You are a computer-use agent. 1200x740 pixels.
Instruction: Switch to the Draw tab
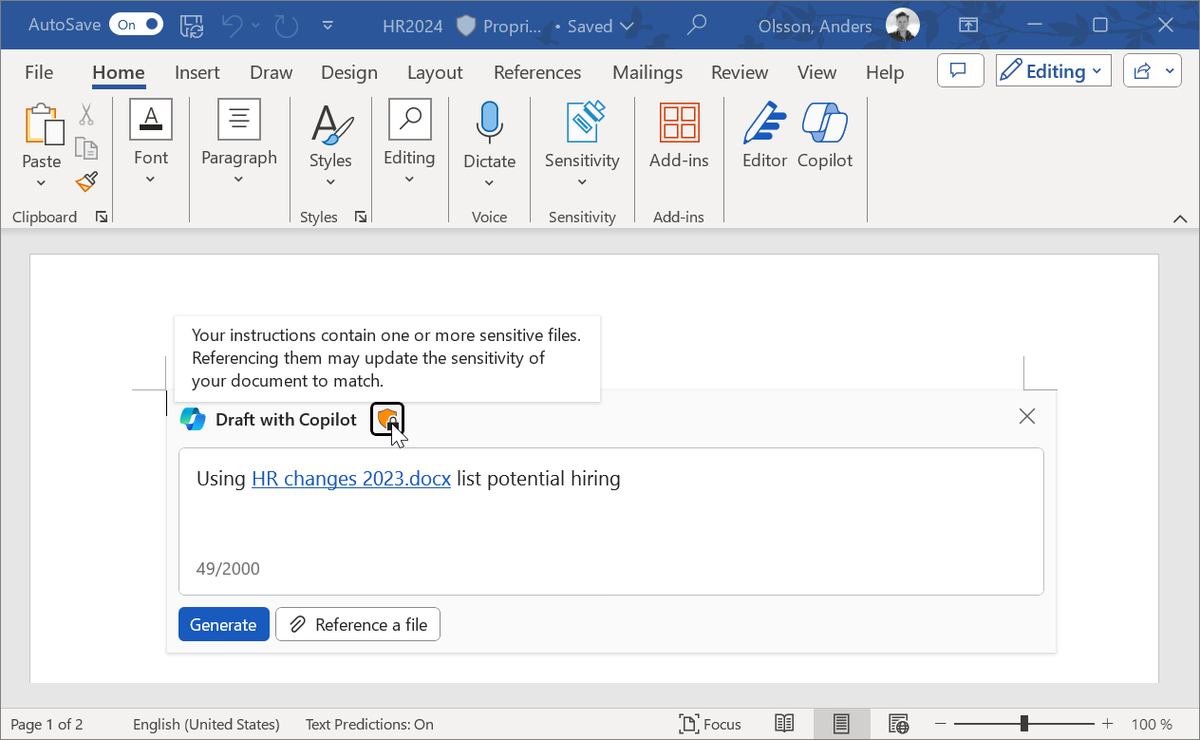pos(271,72)
